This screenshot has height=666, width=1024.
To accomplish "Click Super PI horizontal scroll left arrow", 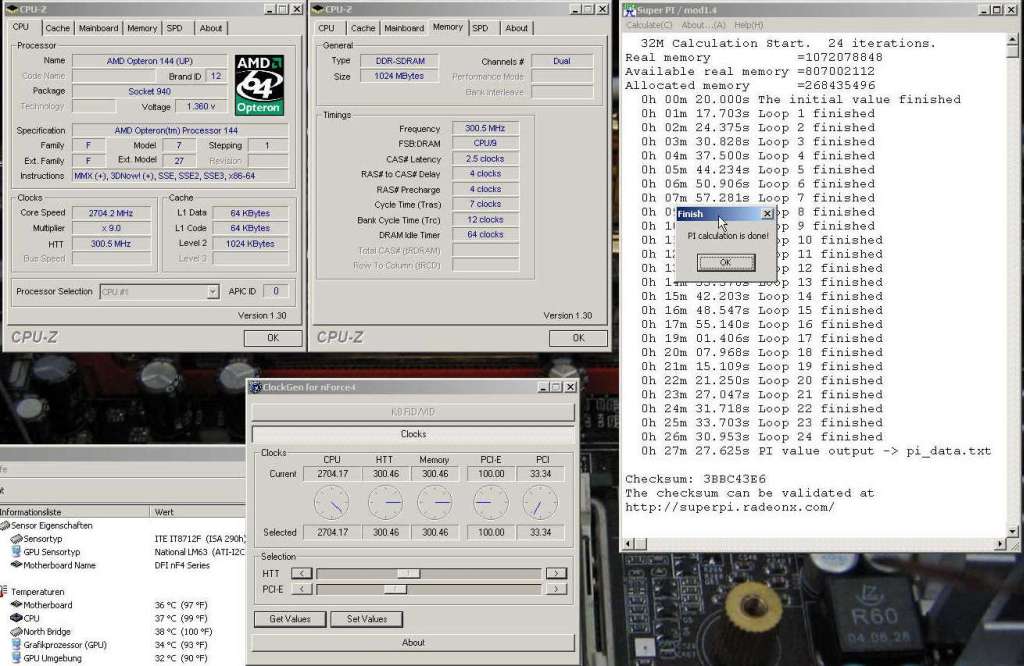I will tap(629, 543).
